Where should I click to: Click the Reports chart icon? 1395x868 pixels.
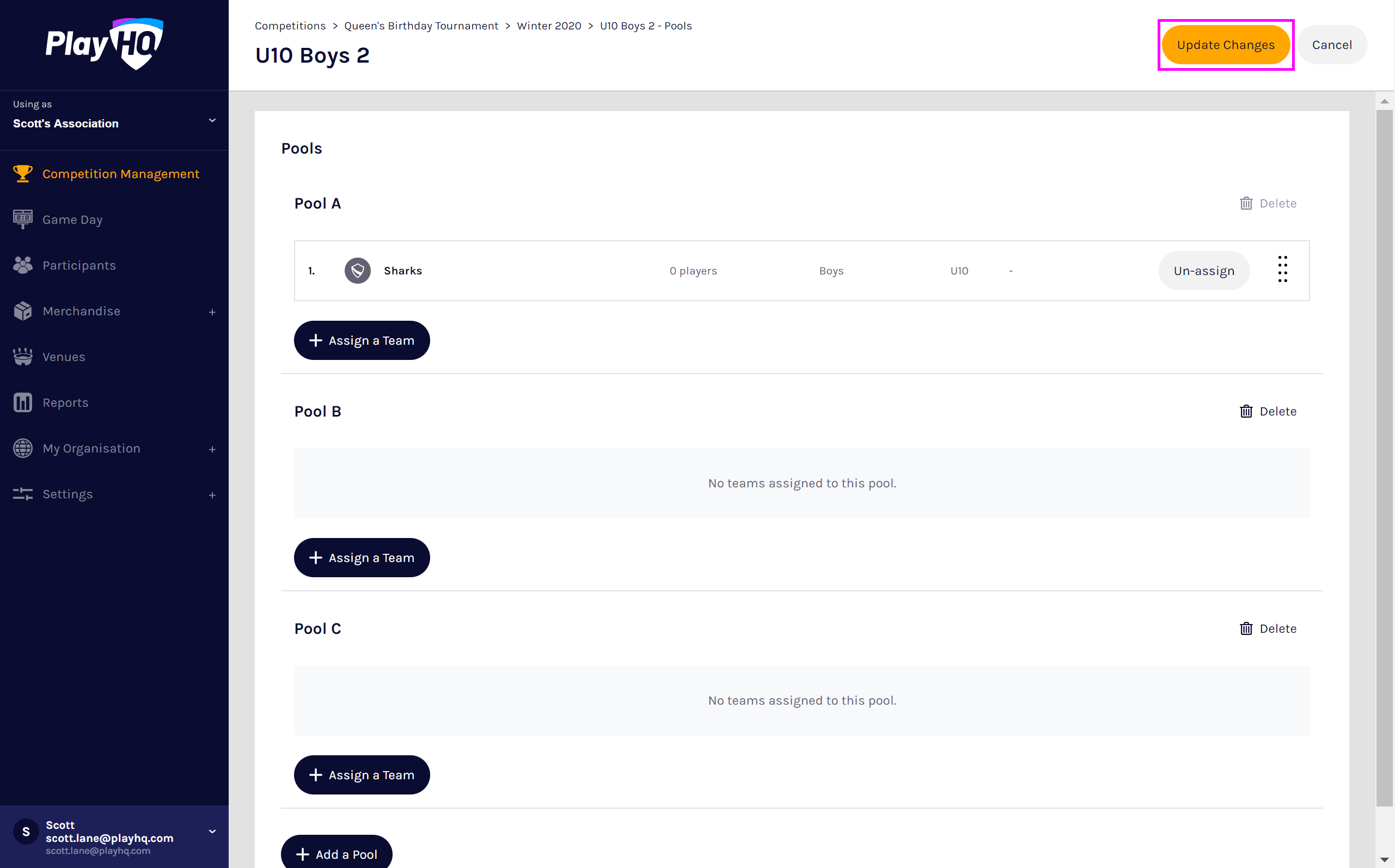(x=22, y=402)
